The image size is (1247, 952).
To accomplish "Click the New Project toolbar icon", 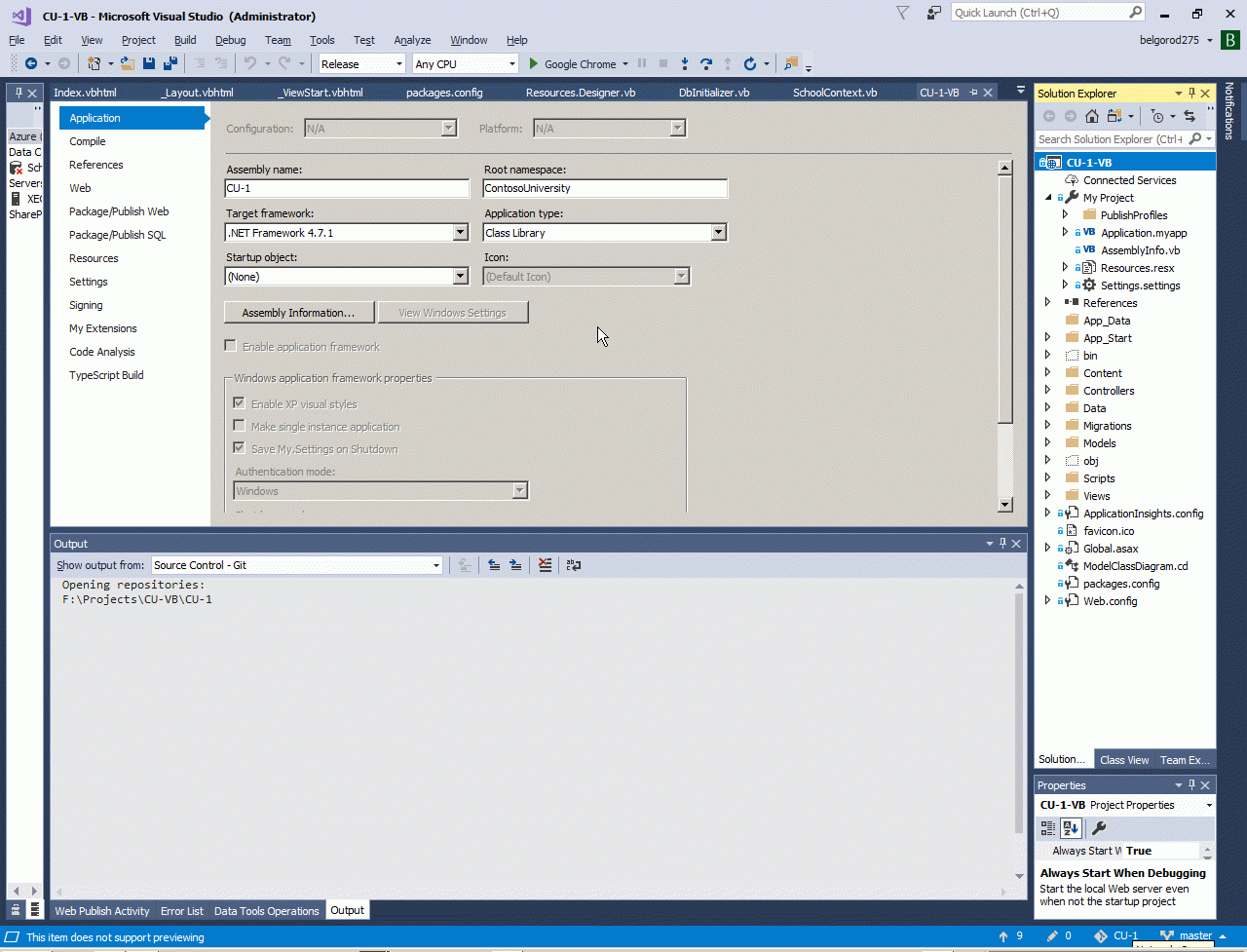I will 94,63.
